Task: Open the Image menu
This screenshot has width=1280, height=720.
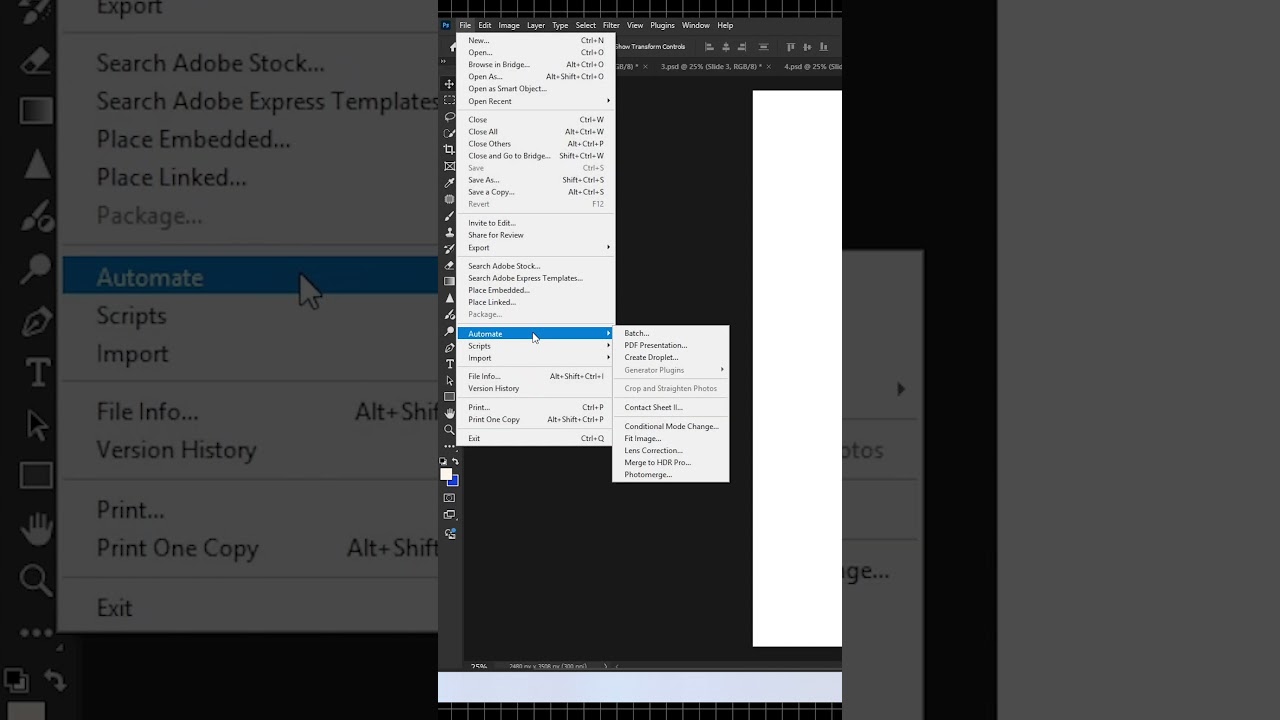Action: (509, 25)
